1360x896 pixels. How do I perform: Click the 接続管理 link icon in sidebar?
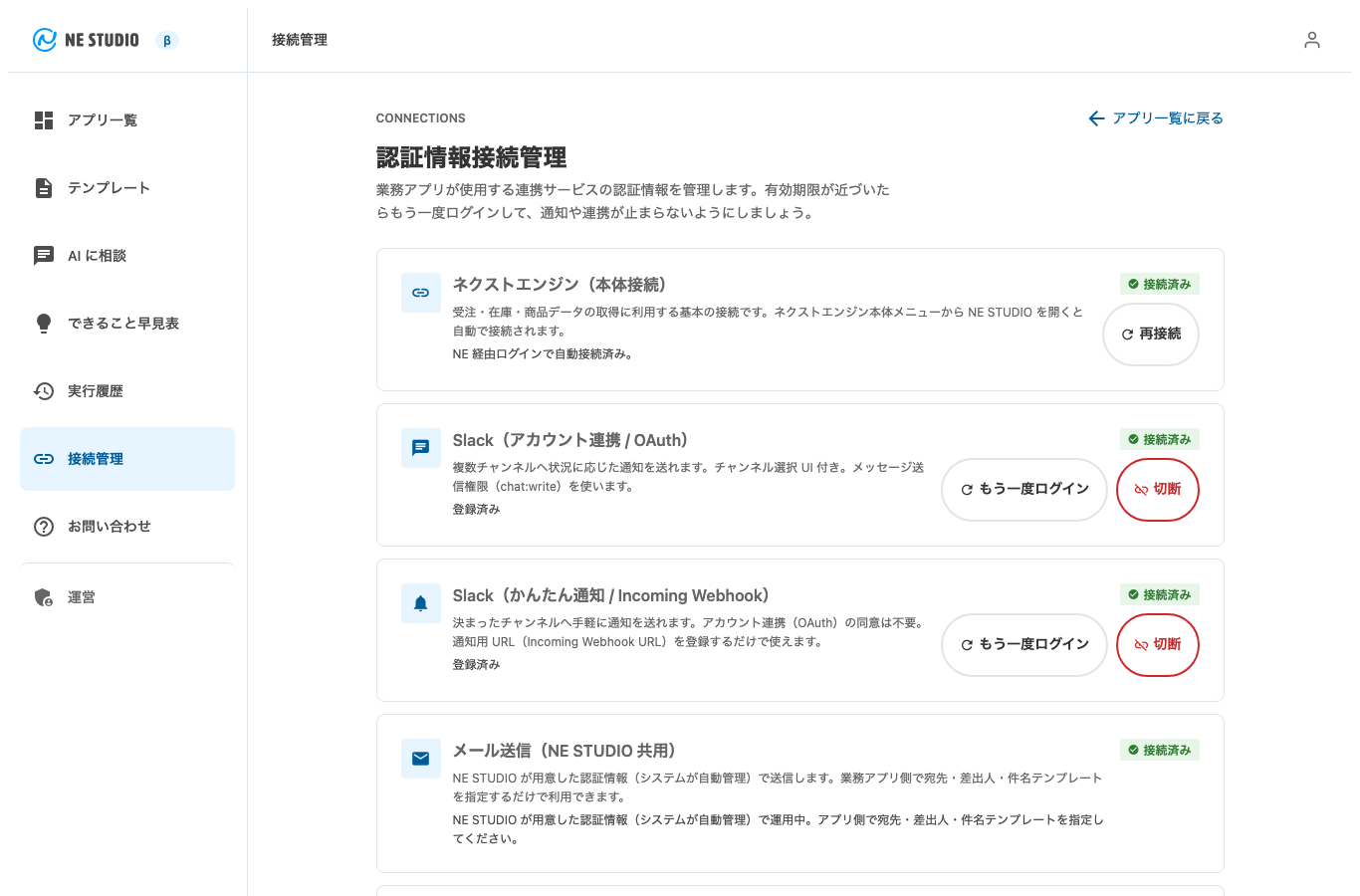[44, 459]
